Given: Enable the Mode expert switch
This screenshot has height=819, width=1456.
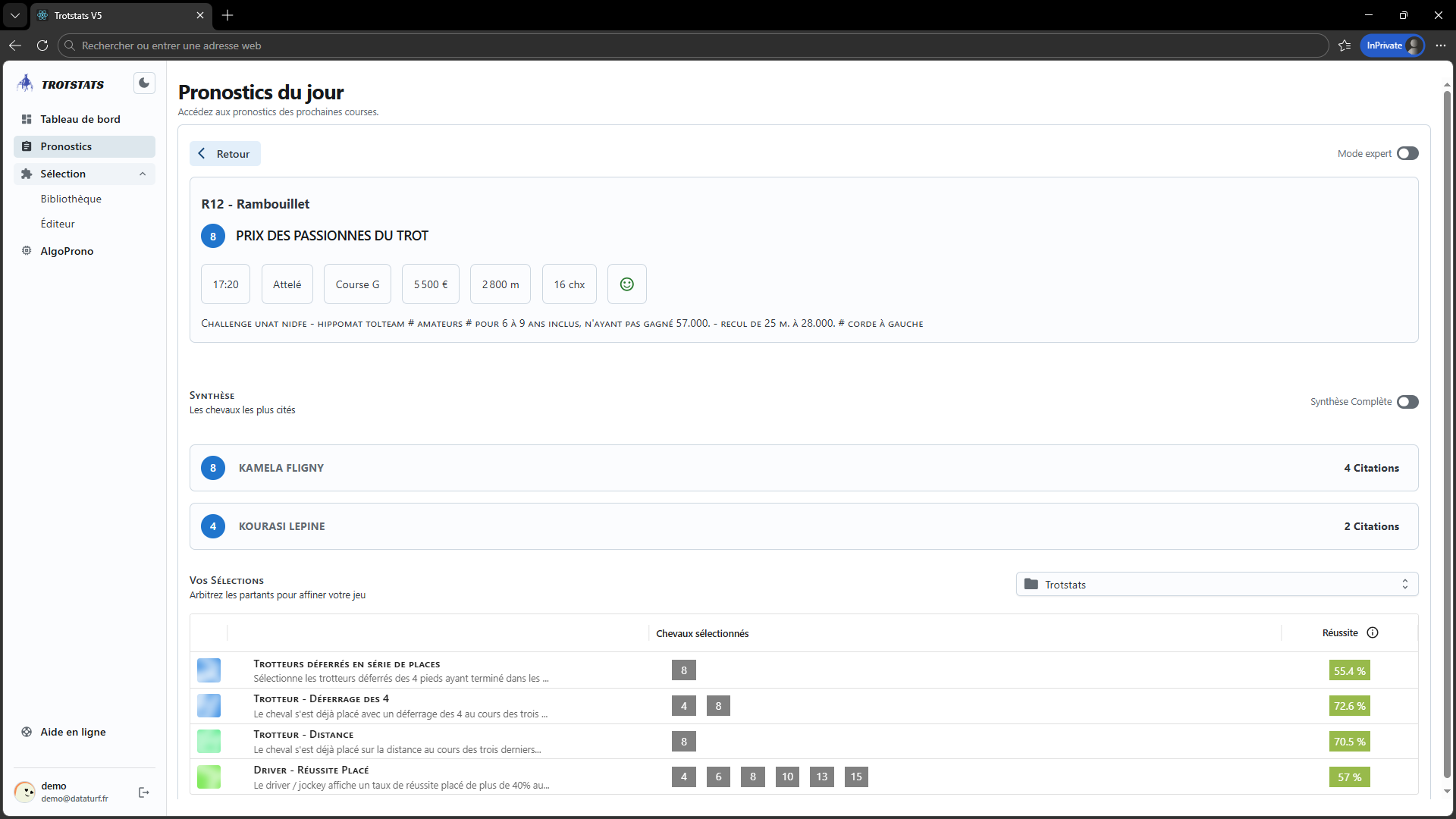Looking at the screenshot, I should (1407, 154).
